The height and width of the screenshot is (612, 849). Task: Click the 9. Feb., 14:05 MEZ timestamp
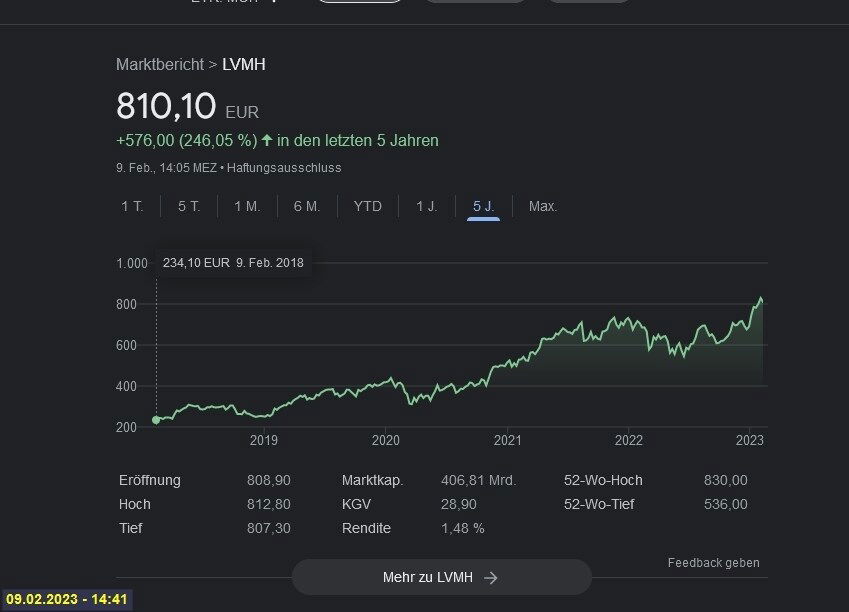pyautogui.click(x=166, y=168)
